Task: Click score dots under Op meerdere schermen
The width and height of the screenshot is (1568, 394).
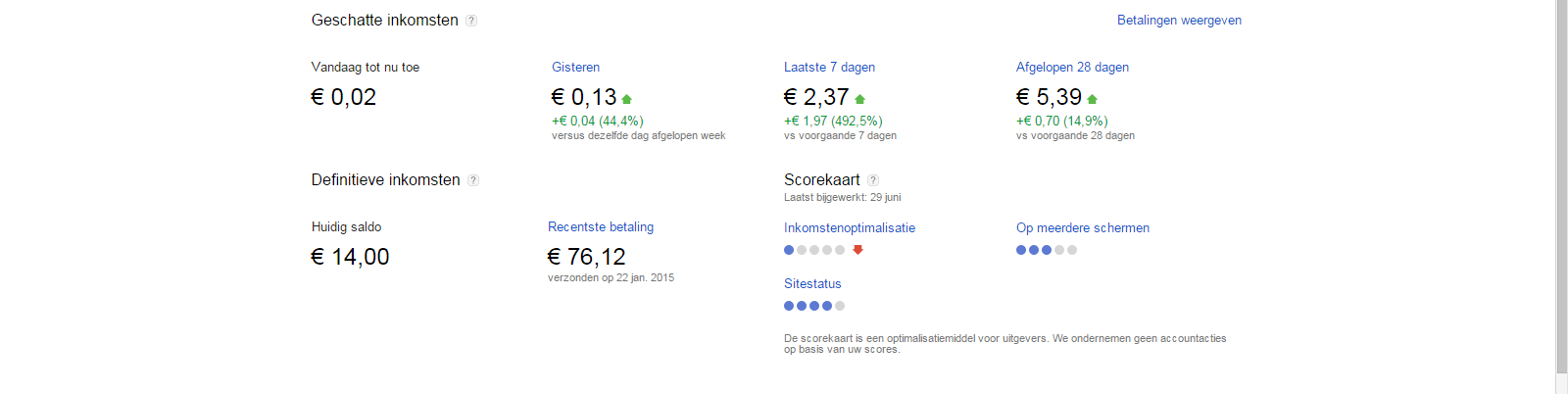Action: 1047,250
